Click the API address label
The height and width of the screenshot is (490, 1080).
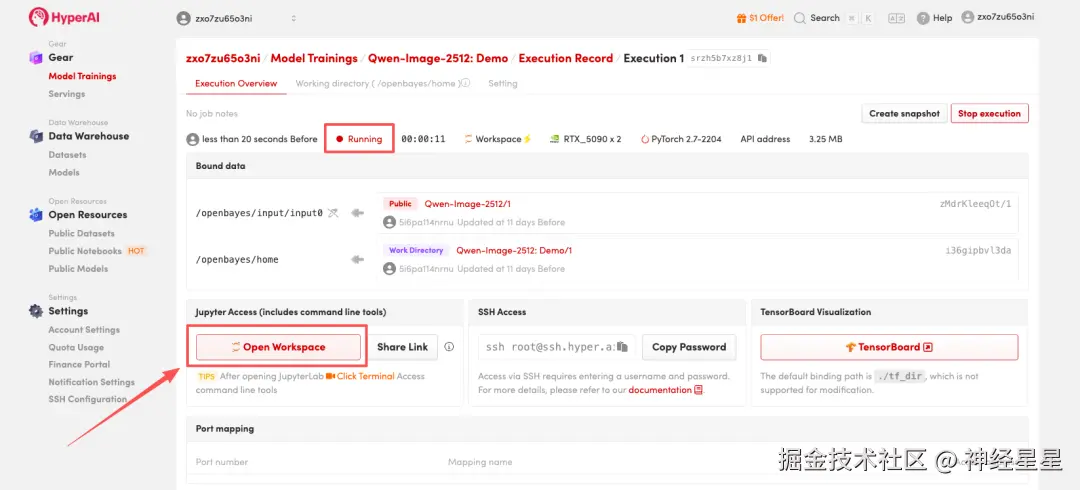[765, 139]
